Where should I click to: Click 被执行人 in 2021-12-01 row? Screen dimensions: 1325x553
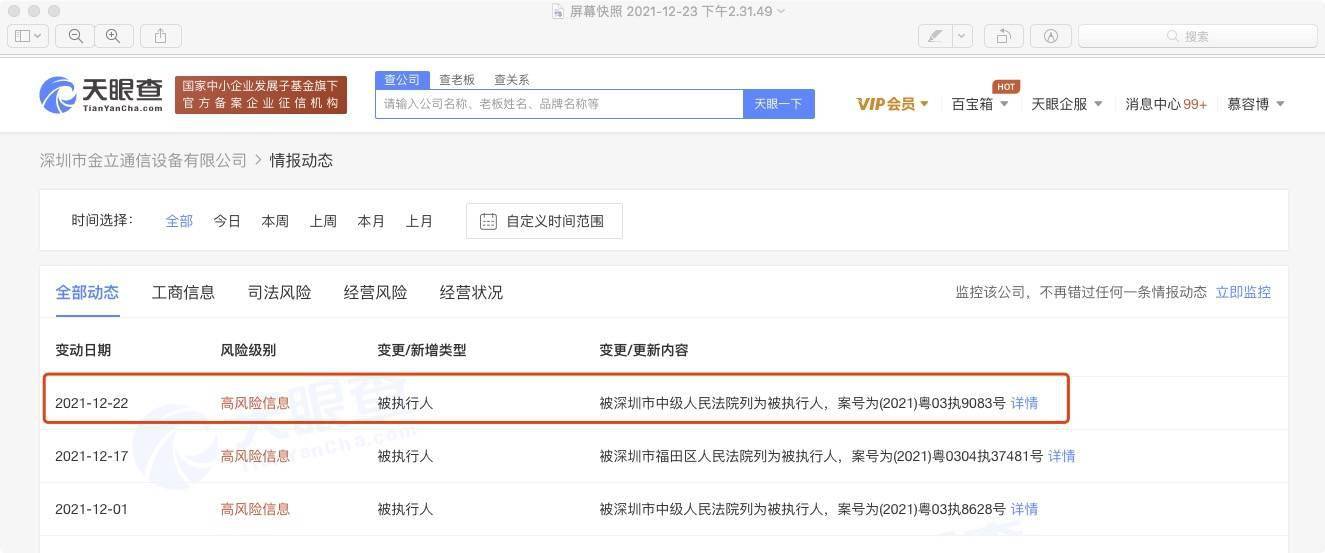coord(405,509)
